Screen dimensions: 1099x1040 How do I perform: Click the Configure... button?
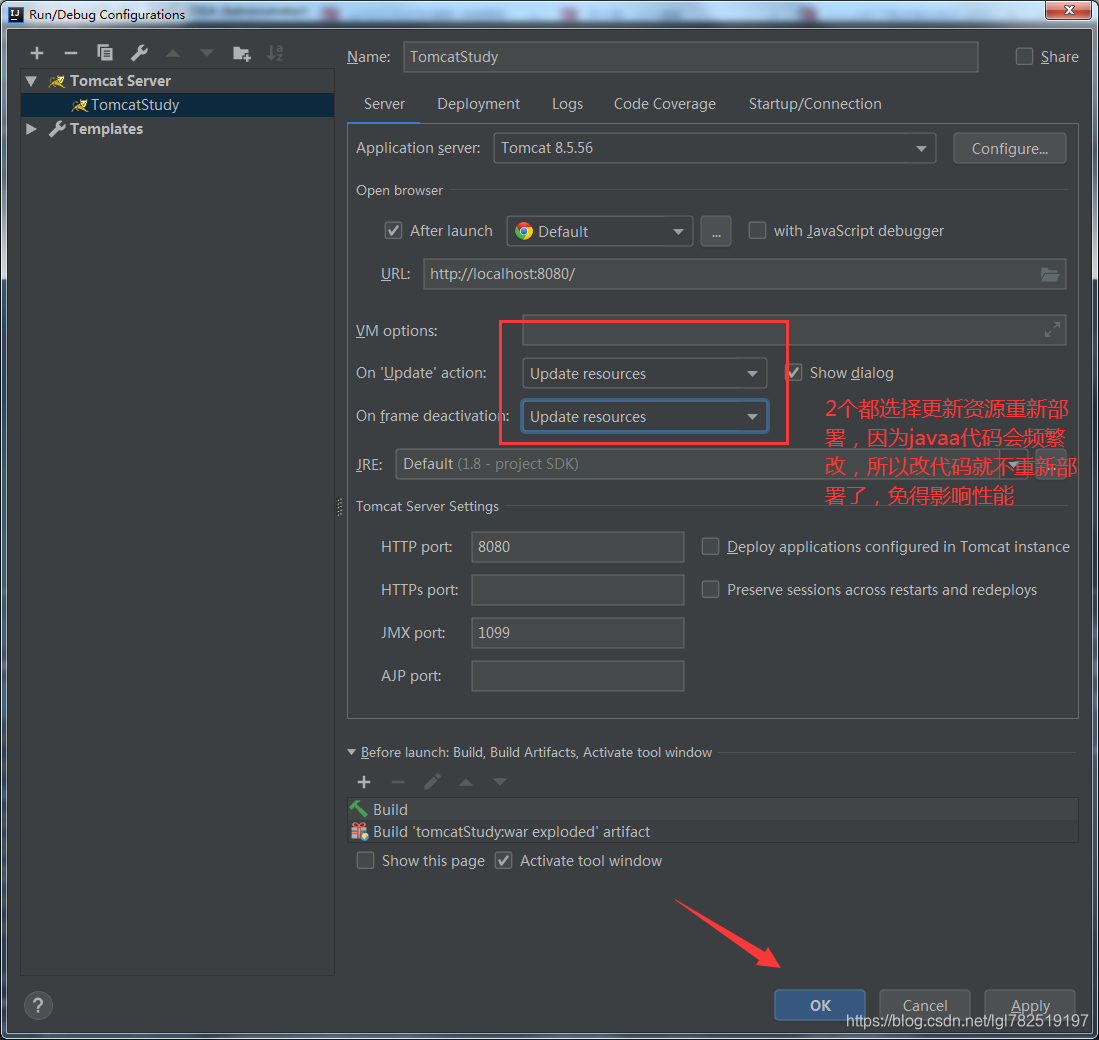pyautogui.click(x=1009, y=149)
